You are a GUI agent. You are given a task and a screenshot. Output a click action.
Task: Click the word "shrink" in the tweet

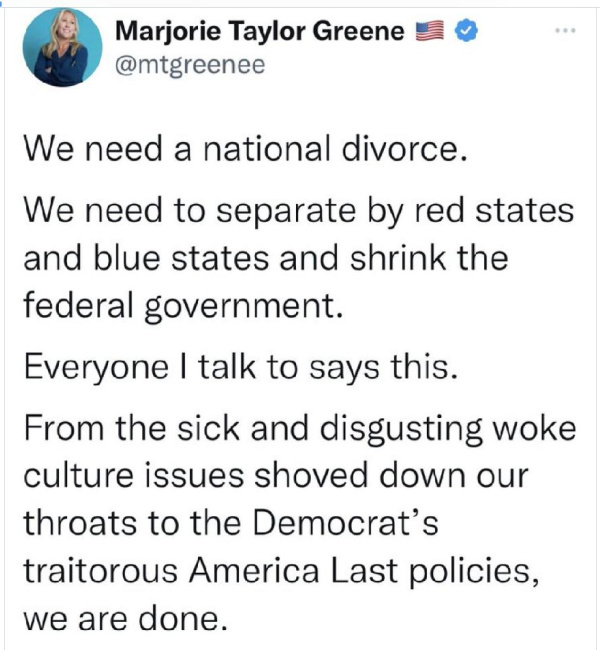(x=404, y=259)
